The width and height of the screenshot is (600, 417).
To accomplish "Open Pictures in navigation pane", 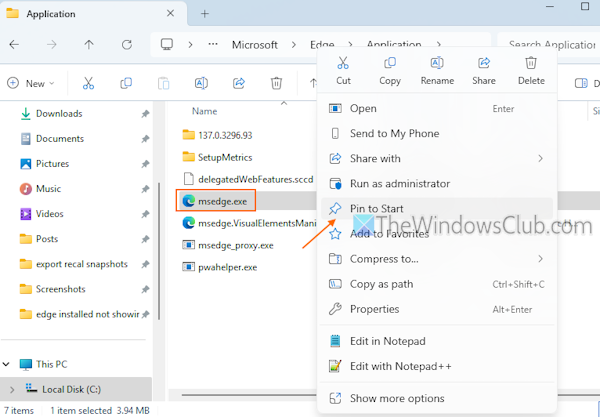I will 52,164.
